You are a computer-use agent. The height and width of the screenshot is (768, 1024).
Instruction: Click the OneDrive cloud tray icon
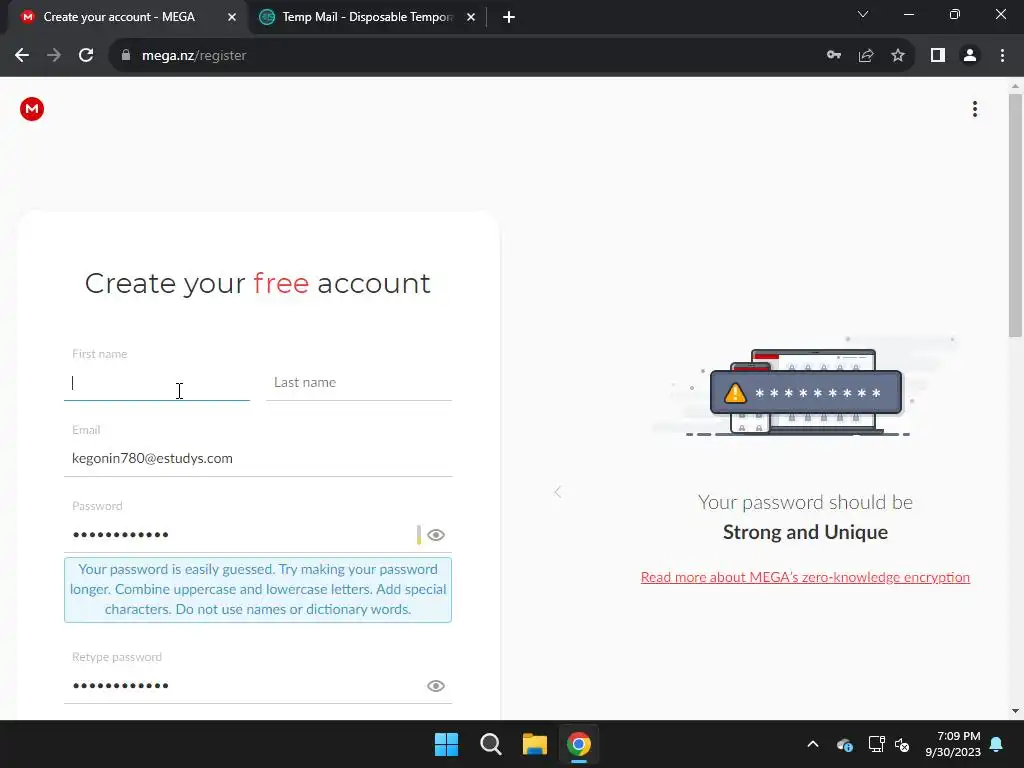tap(844, 744)
